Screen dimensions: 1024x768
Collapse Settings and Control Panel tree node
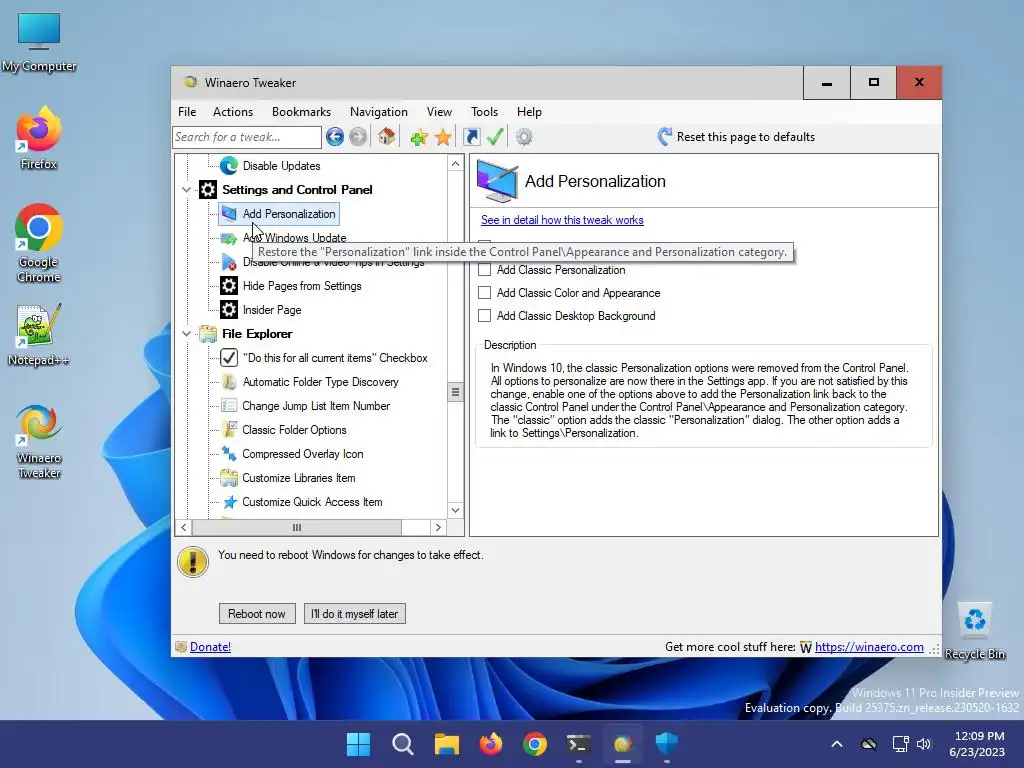click(x=186, y=190)
